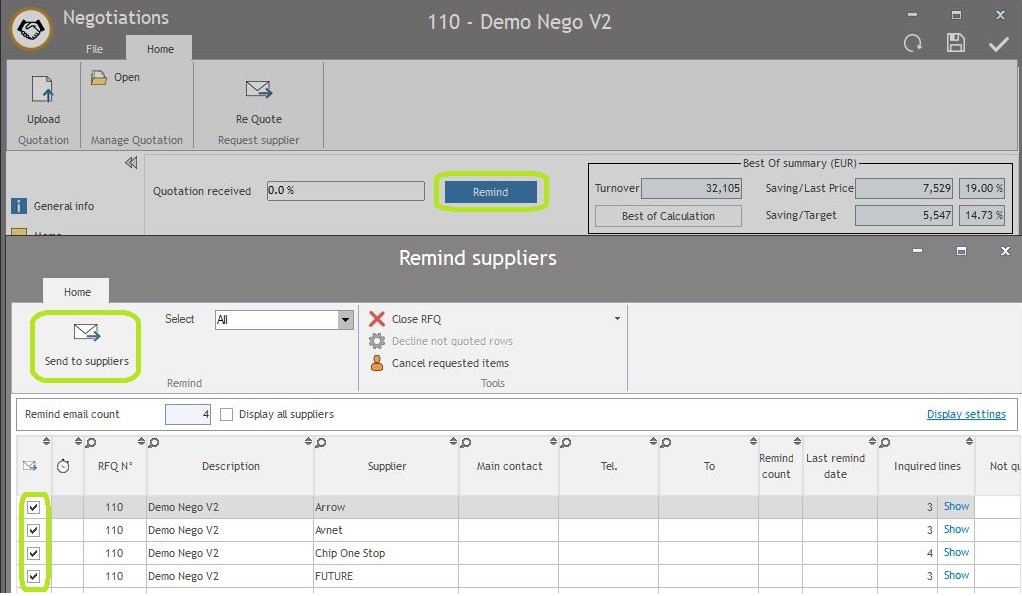
Task: Open the Select dropdown showing All
Action: [345, 320]
